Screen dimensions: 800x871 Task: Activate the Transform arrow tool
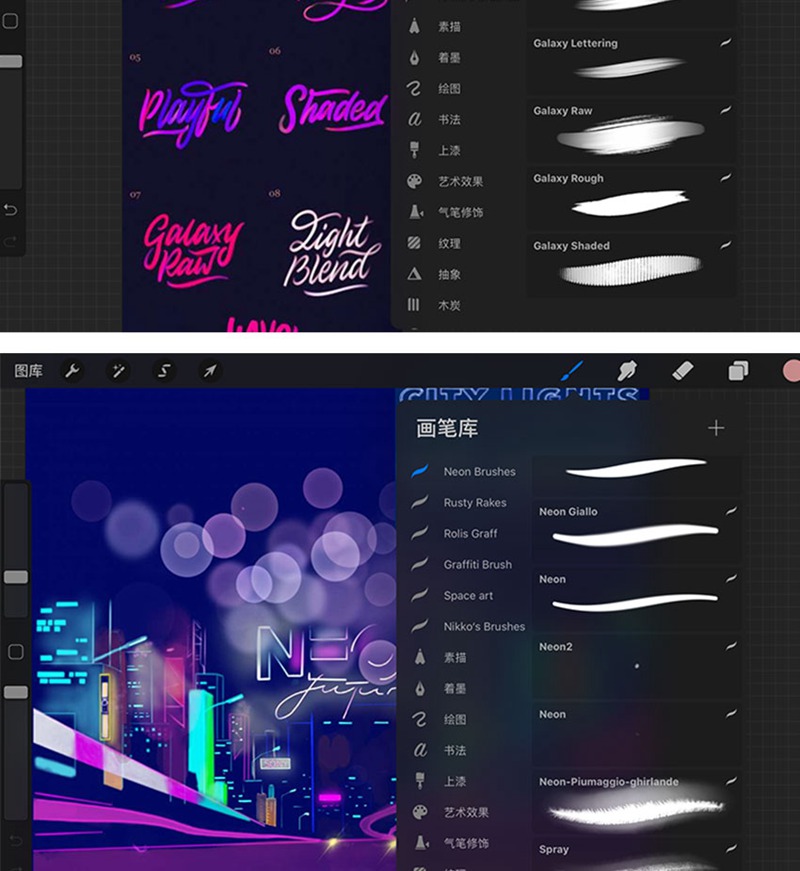click(x=210, y=371)
